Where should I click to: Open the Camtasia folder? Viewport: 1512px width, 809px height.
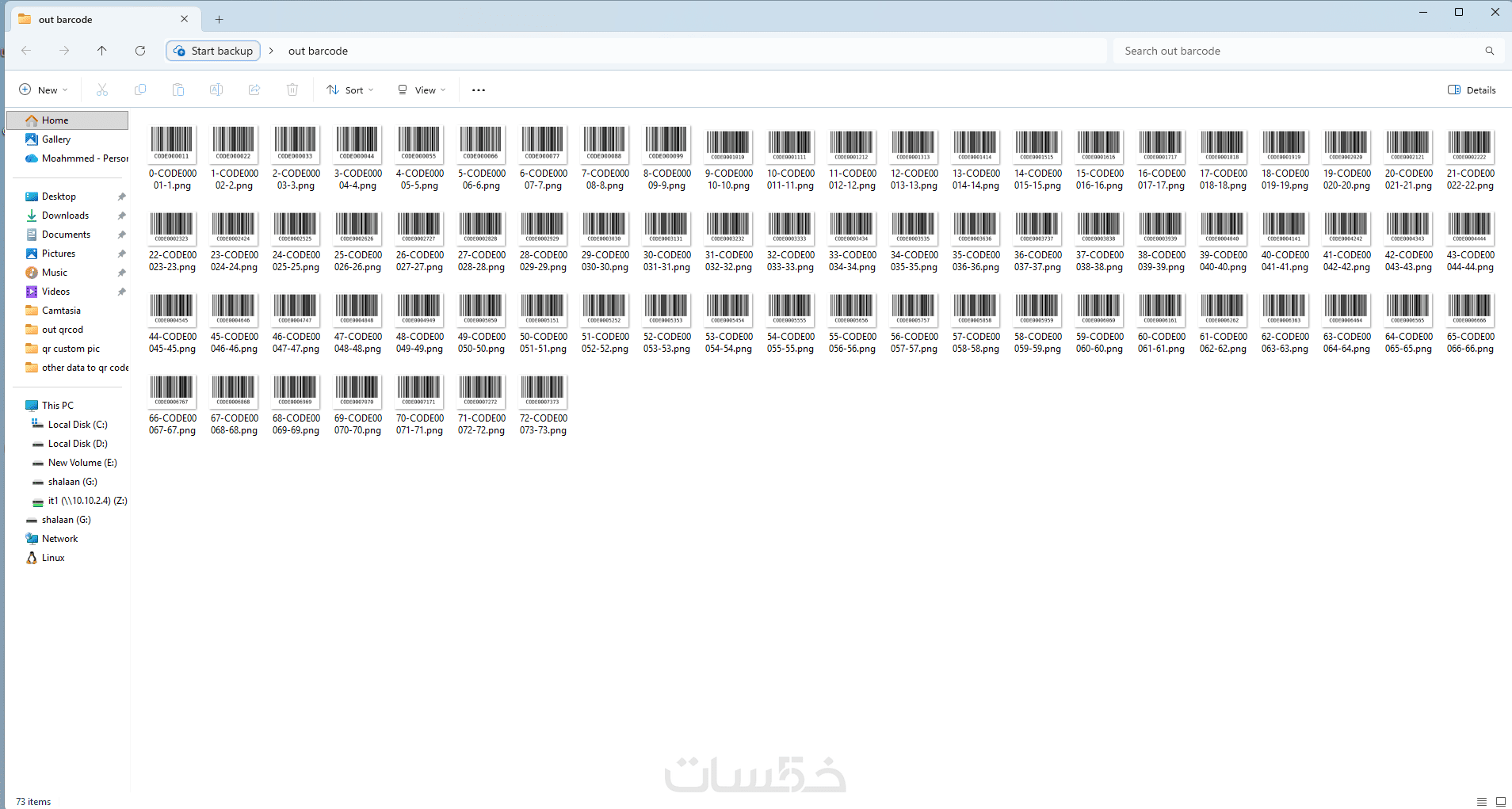pyautogui.click(x=61, y=311)
